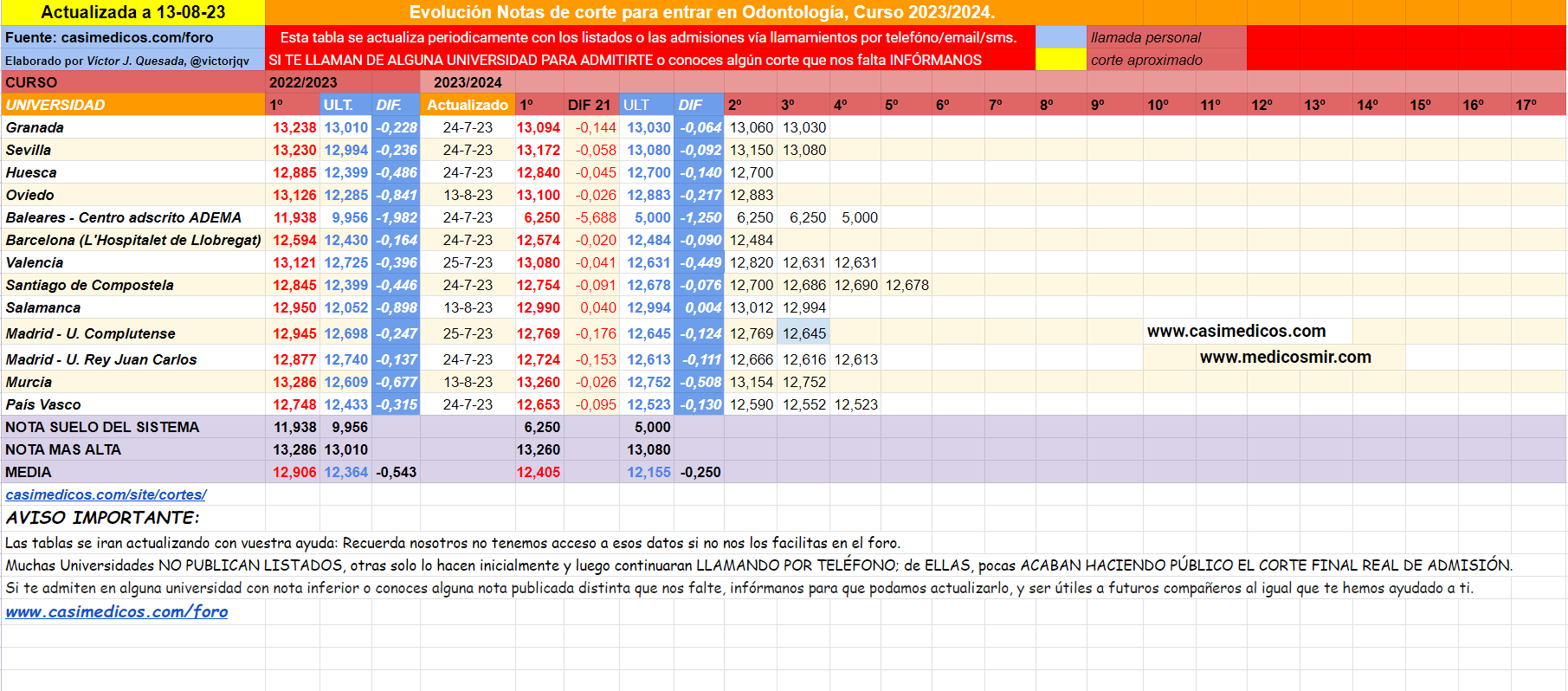1568x691 pixels.
Task: Click the 'Elaborado por Victor J. Quesada' cell
Action: tap(133, 60)
